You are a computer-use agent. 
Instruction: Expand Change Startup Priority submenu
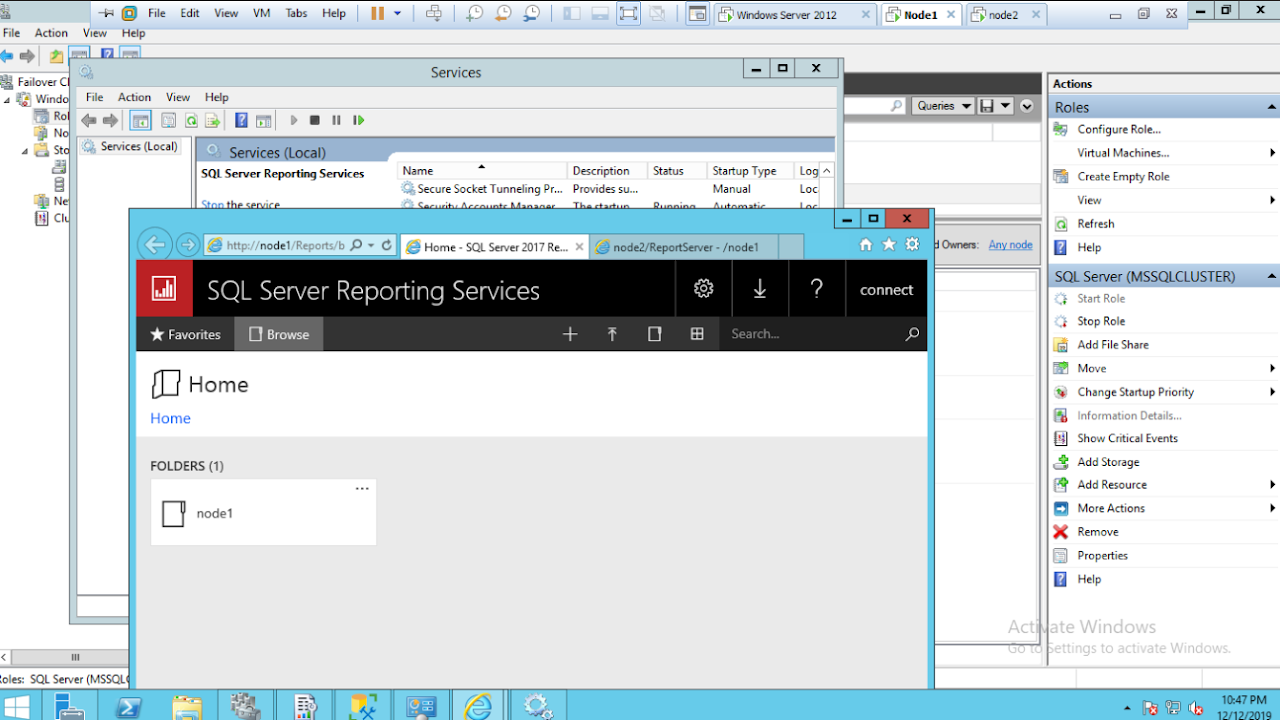point(1272,392)
